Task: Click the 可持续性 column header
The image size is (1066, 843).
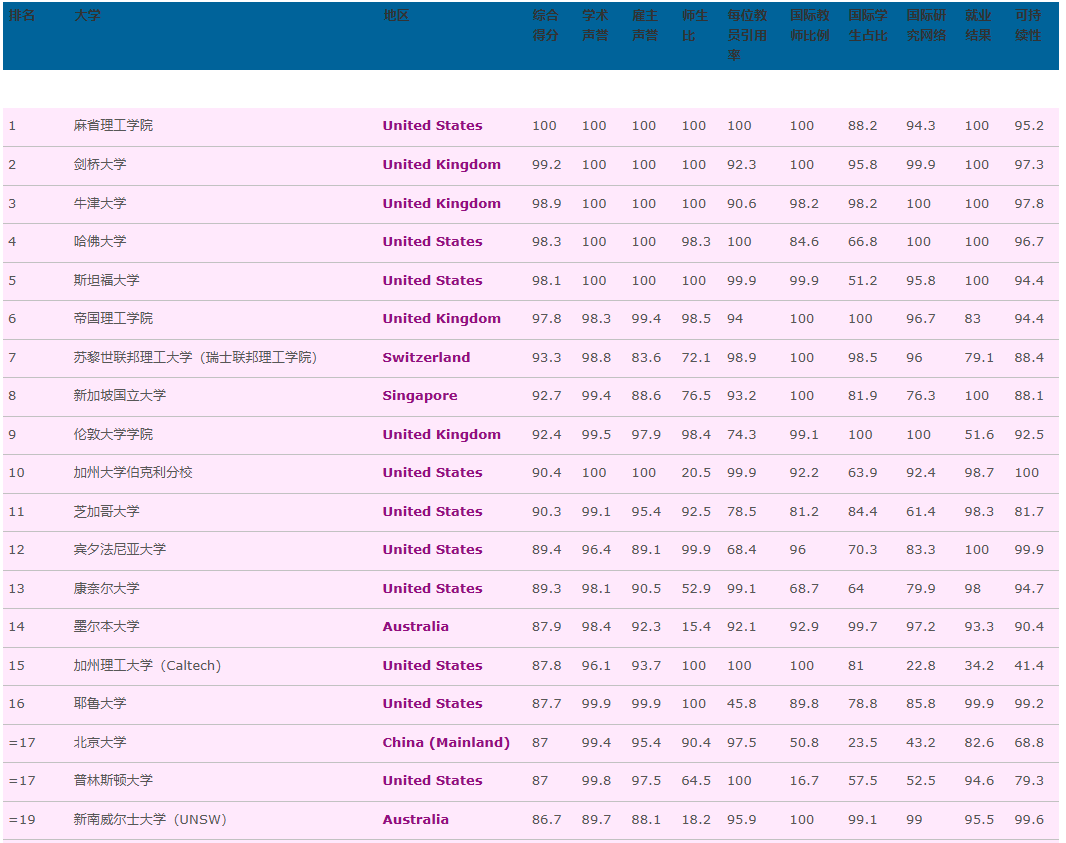Action: coord(1028,25)
